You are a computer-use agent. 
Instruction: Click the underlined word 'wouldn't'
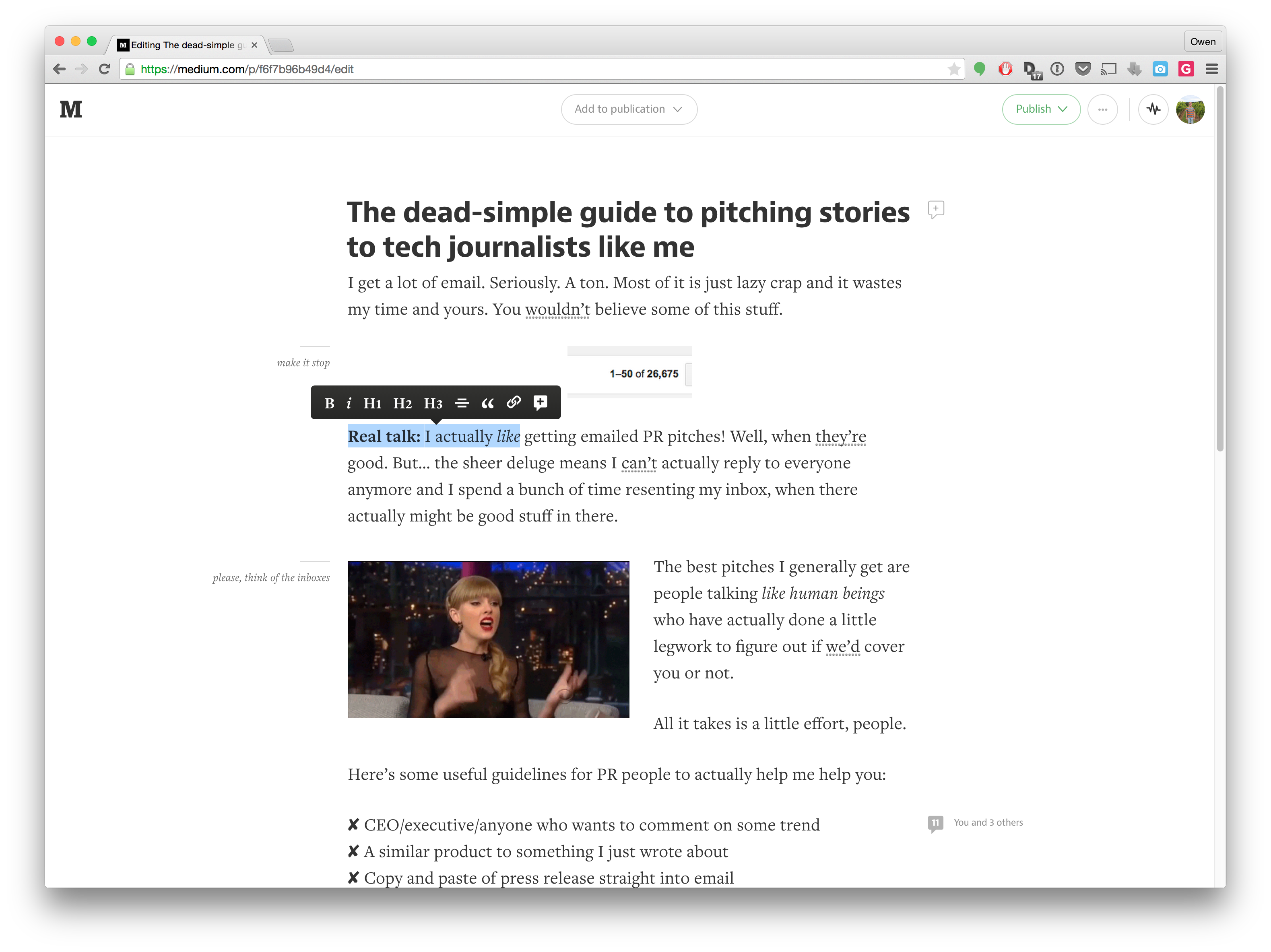pyautogui.click(x=557, y=309)
